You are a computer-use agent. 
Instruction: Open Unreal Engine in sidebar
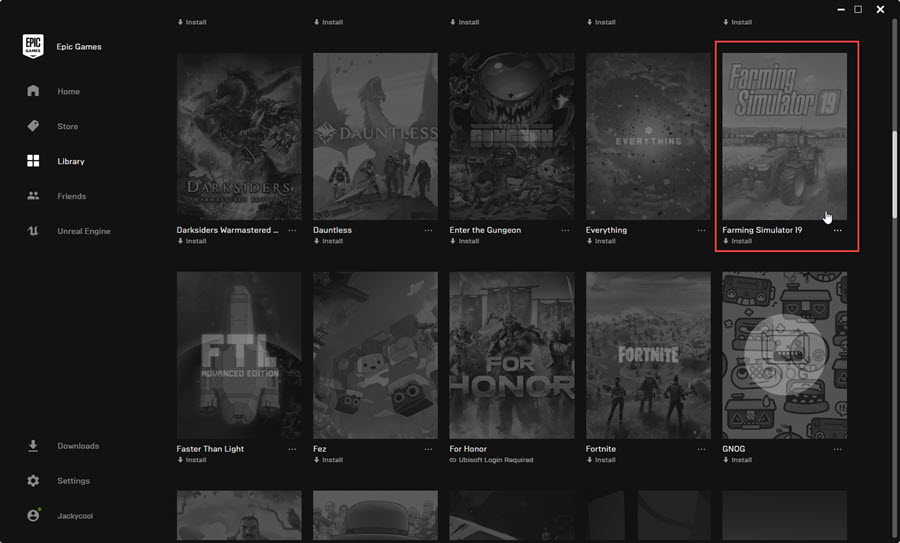84,231
